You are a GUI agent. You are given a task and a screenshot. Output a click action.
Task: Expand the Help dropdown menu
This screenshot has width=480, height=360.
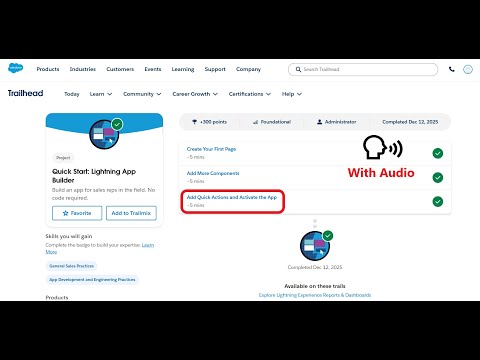(292, 94)
